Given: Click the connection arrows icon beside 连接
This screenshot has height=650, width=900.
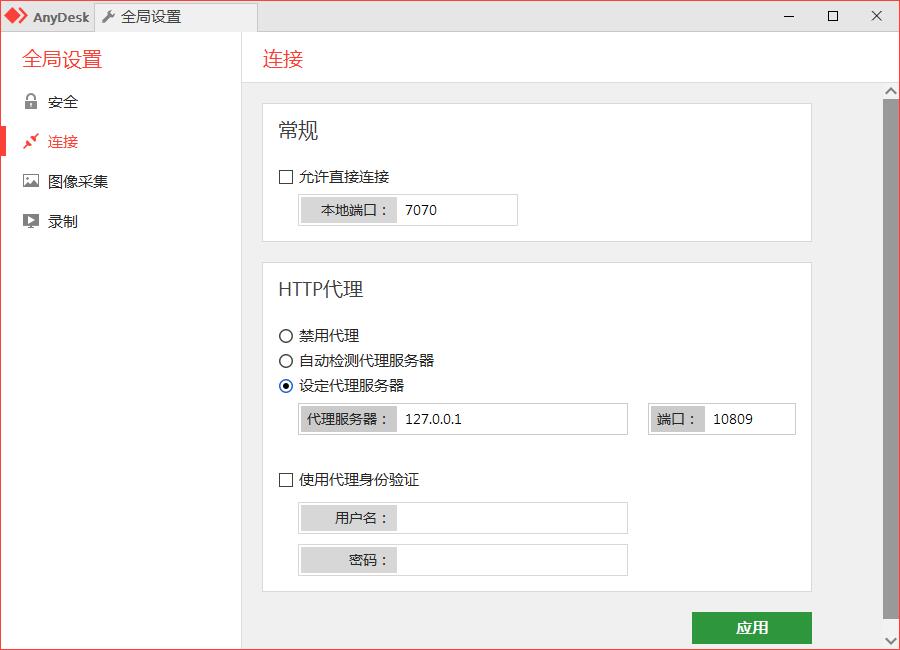Looking at the screenshot, I should 31,141.
